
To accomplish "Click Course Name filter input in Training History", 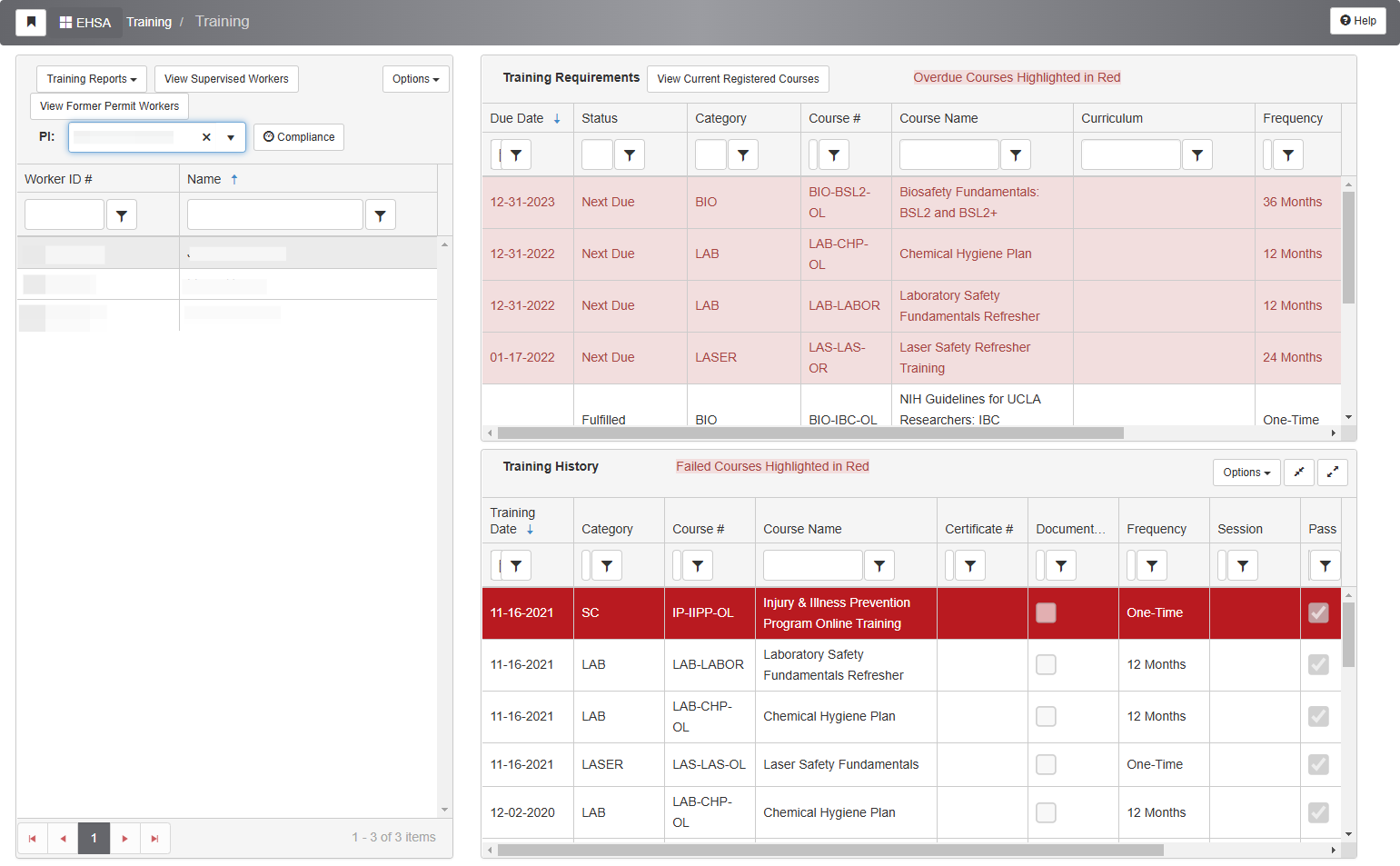I will 812,565.
